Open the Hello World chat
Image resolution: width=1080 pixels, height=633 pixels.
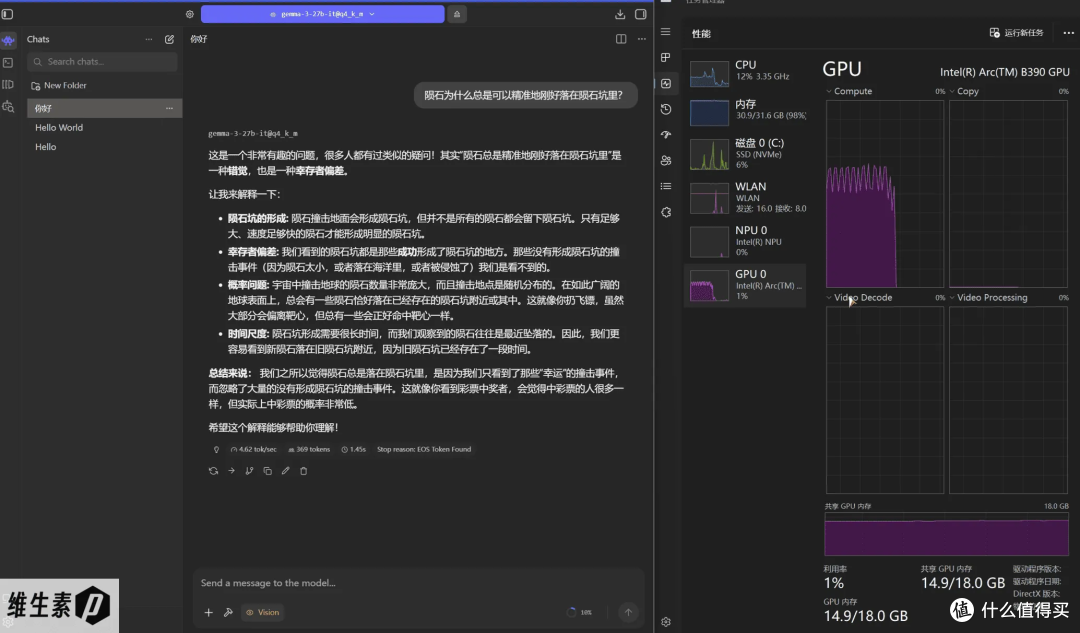point(59,127)
